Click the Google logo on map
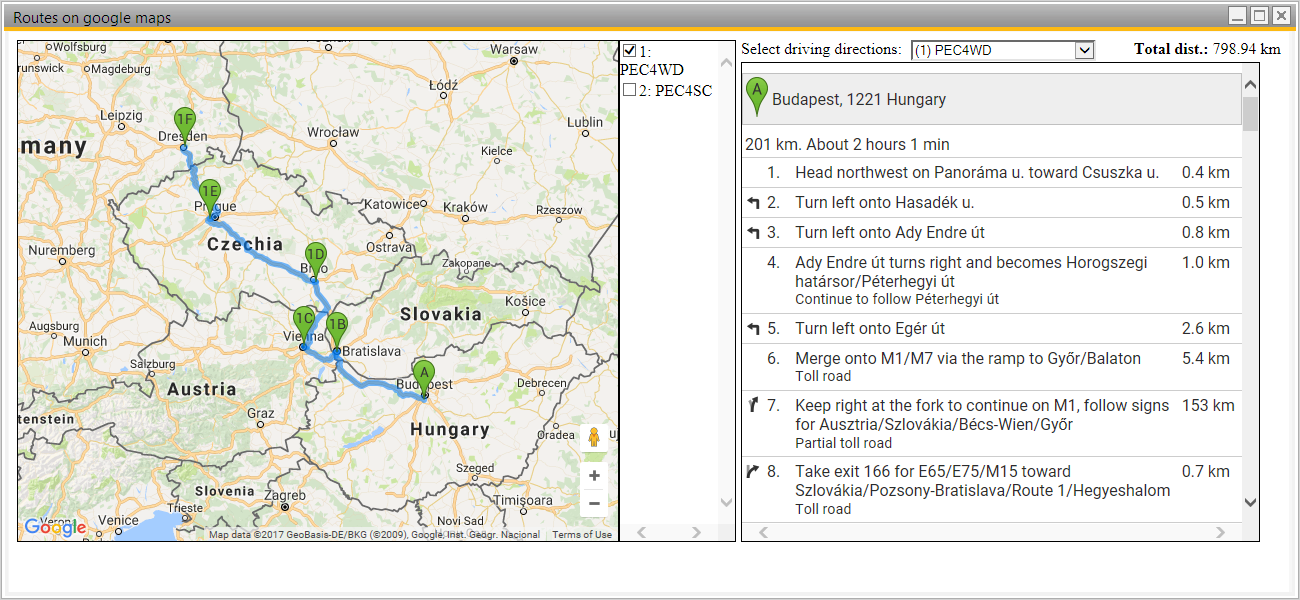This screenshot has height=600, width=1300. [x=56, y=527]
